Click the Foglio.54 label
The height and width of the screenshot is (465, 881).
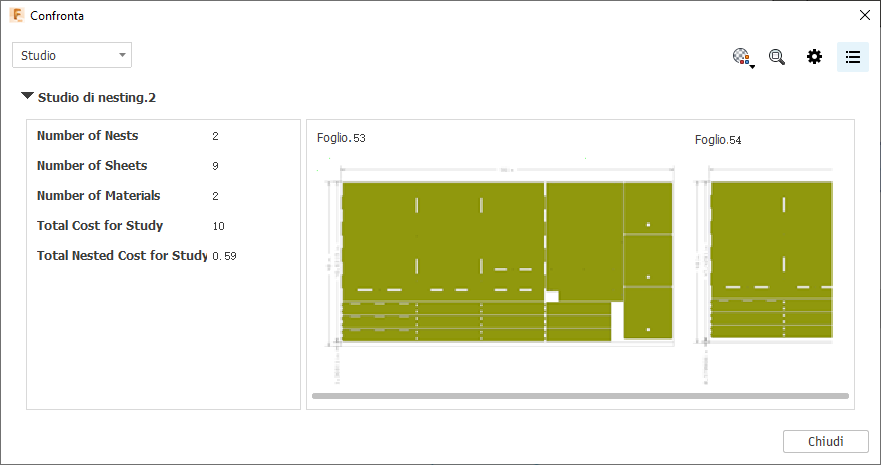pos(718,140)
